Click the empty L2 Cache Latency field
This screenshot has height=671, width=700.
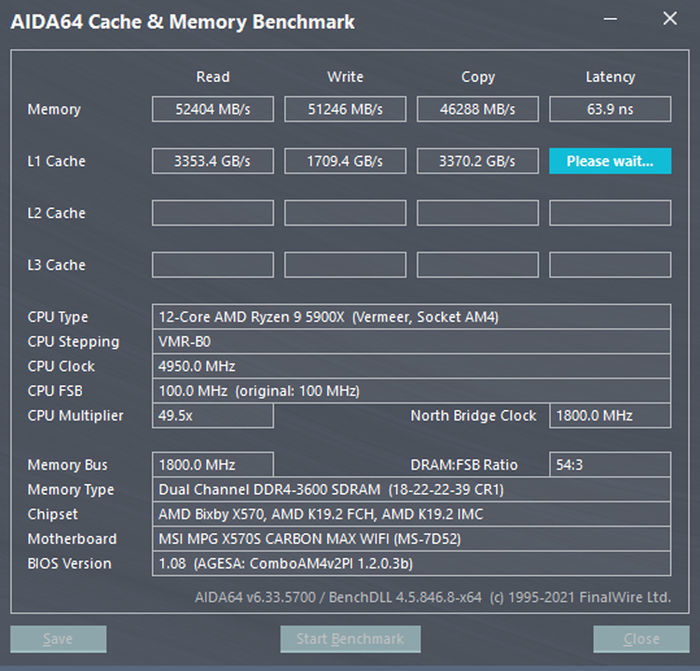610,213
